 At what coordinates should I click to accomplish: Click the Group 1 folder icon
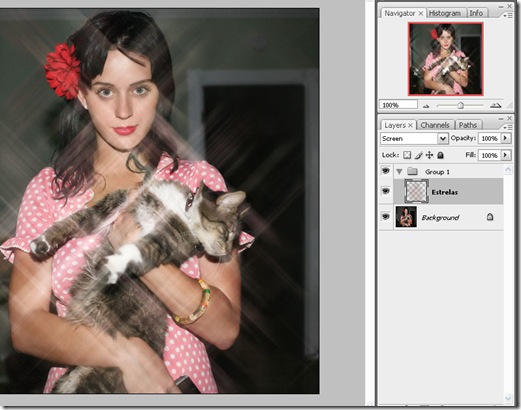(413, 171)
